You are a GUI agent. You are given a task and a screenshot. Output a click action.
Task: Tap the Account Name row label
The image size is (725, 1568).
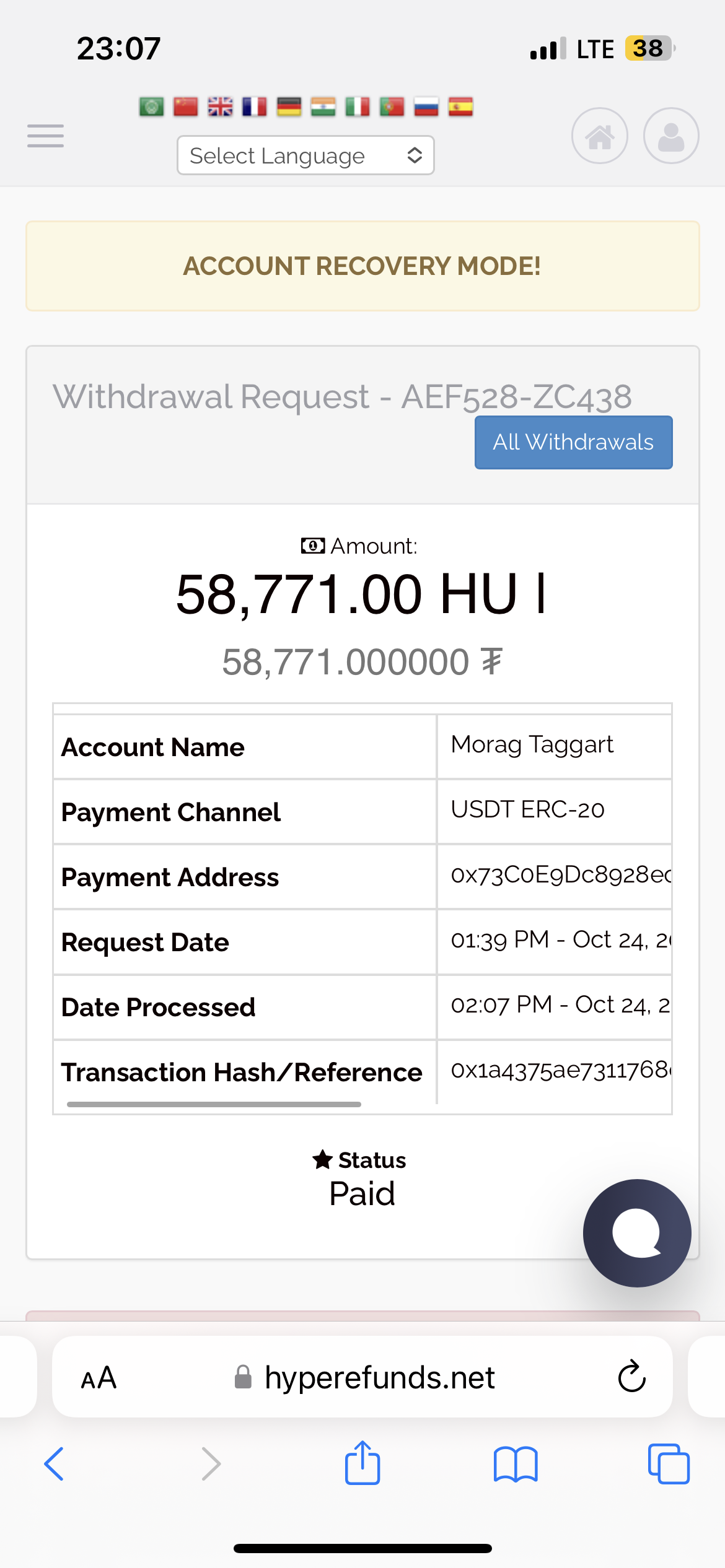click(x=153, y=747)
